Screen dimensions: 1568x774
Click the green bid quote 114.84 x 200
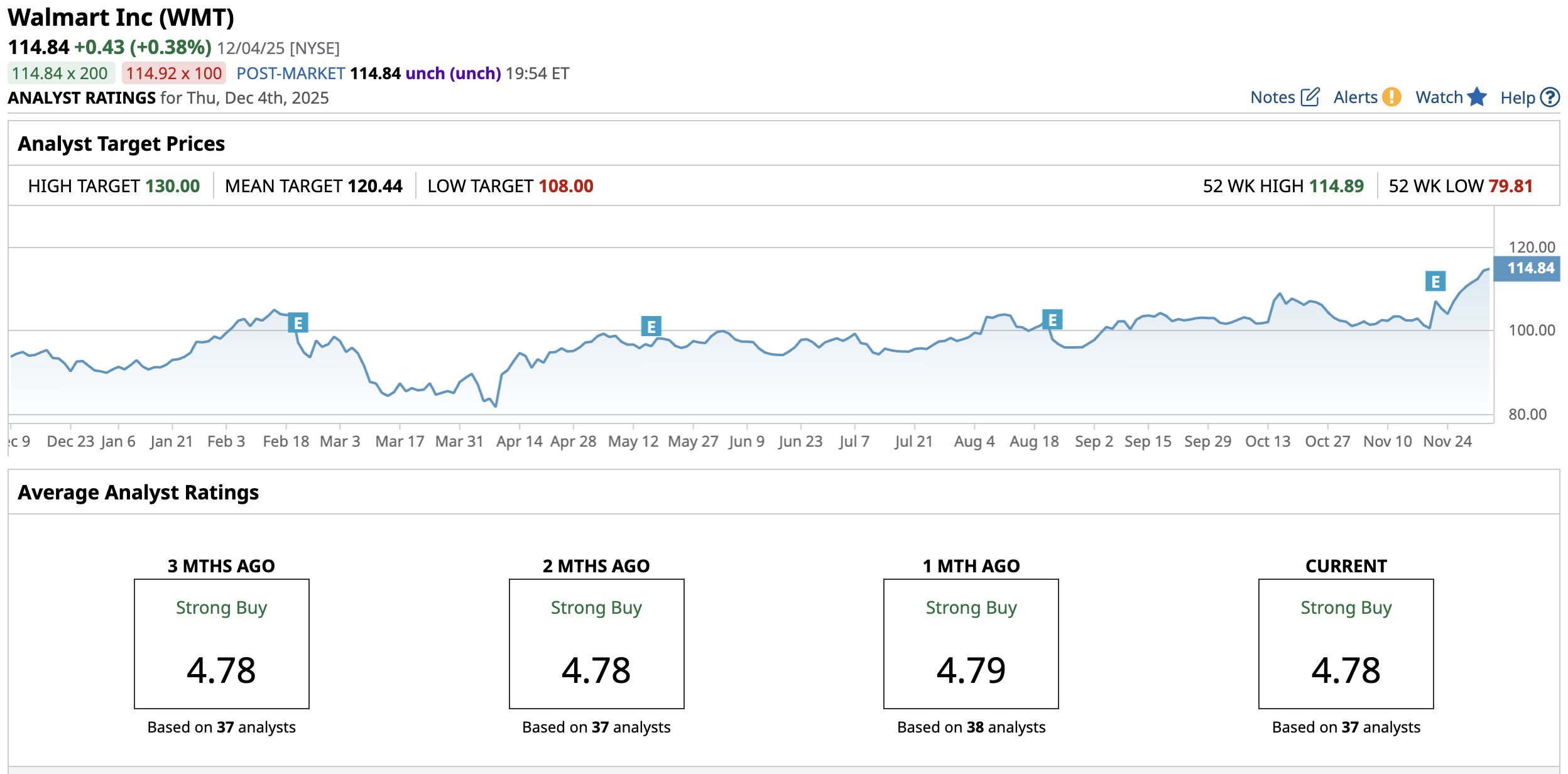pyautogui.click(x=60, y=74)
